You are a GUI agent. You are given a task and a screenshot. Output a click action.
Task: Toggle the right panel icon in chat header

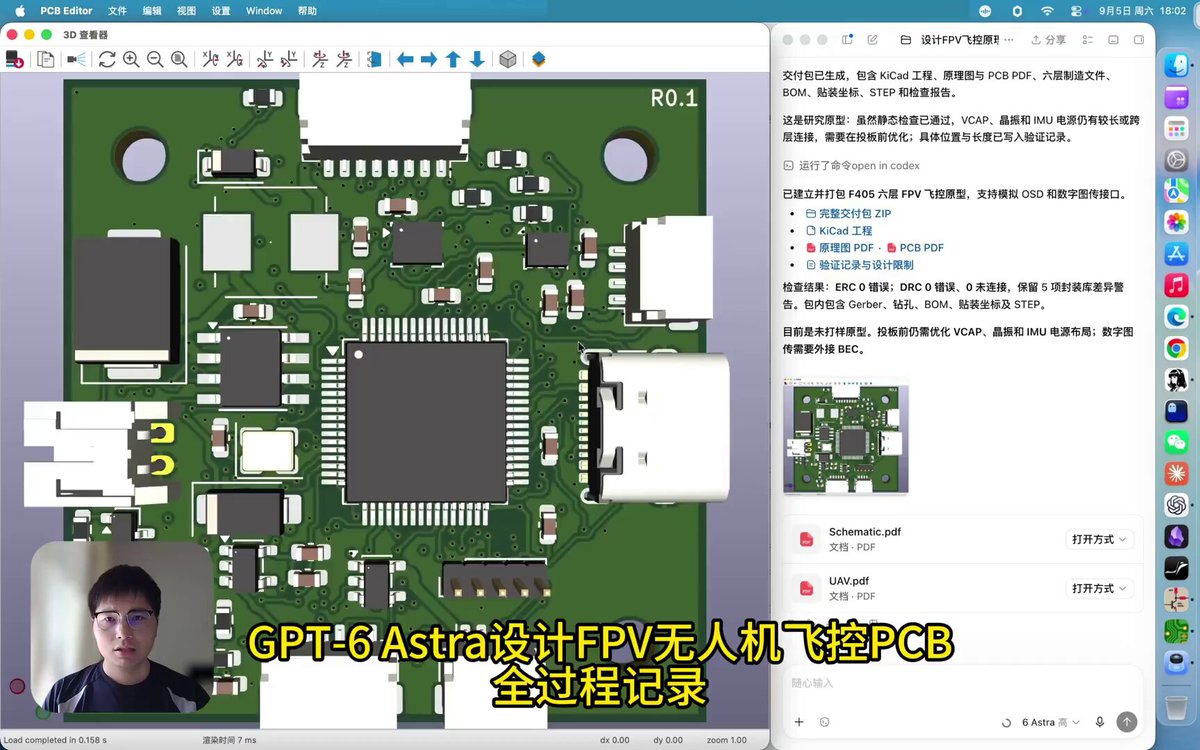(x=1138, y=40)
